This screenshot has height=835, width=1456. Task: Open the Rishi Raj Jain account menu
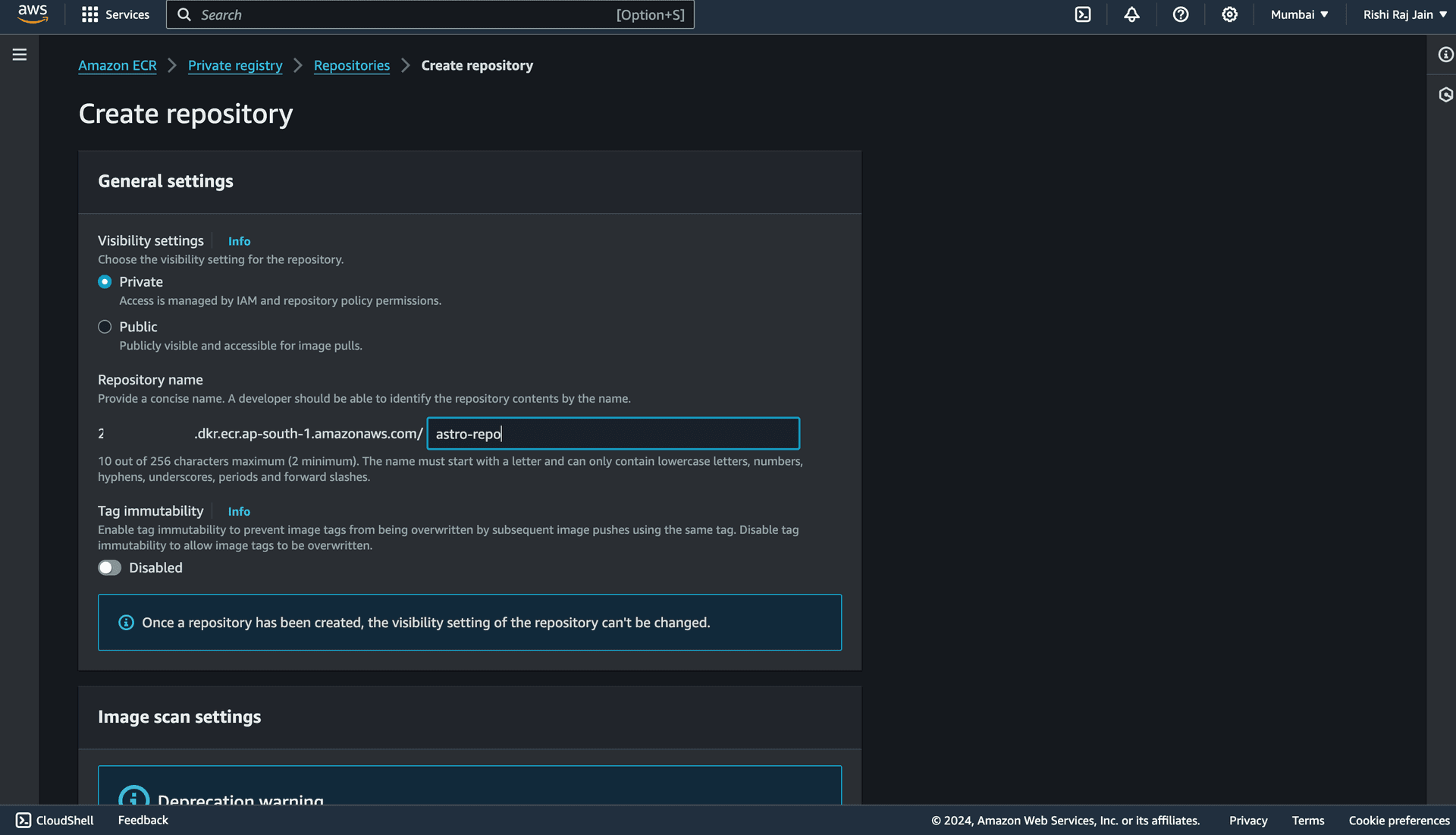click(x=1404, y=14)
